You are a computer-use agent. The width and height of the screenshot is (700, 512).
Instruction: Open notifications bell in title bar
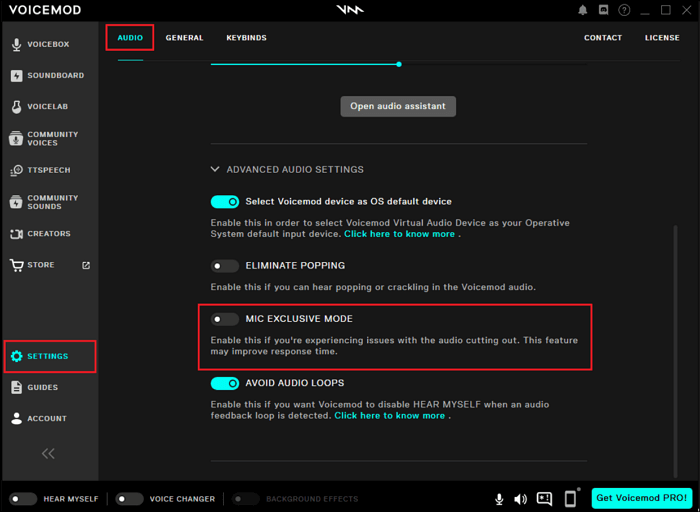pos(583,10)
